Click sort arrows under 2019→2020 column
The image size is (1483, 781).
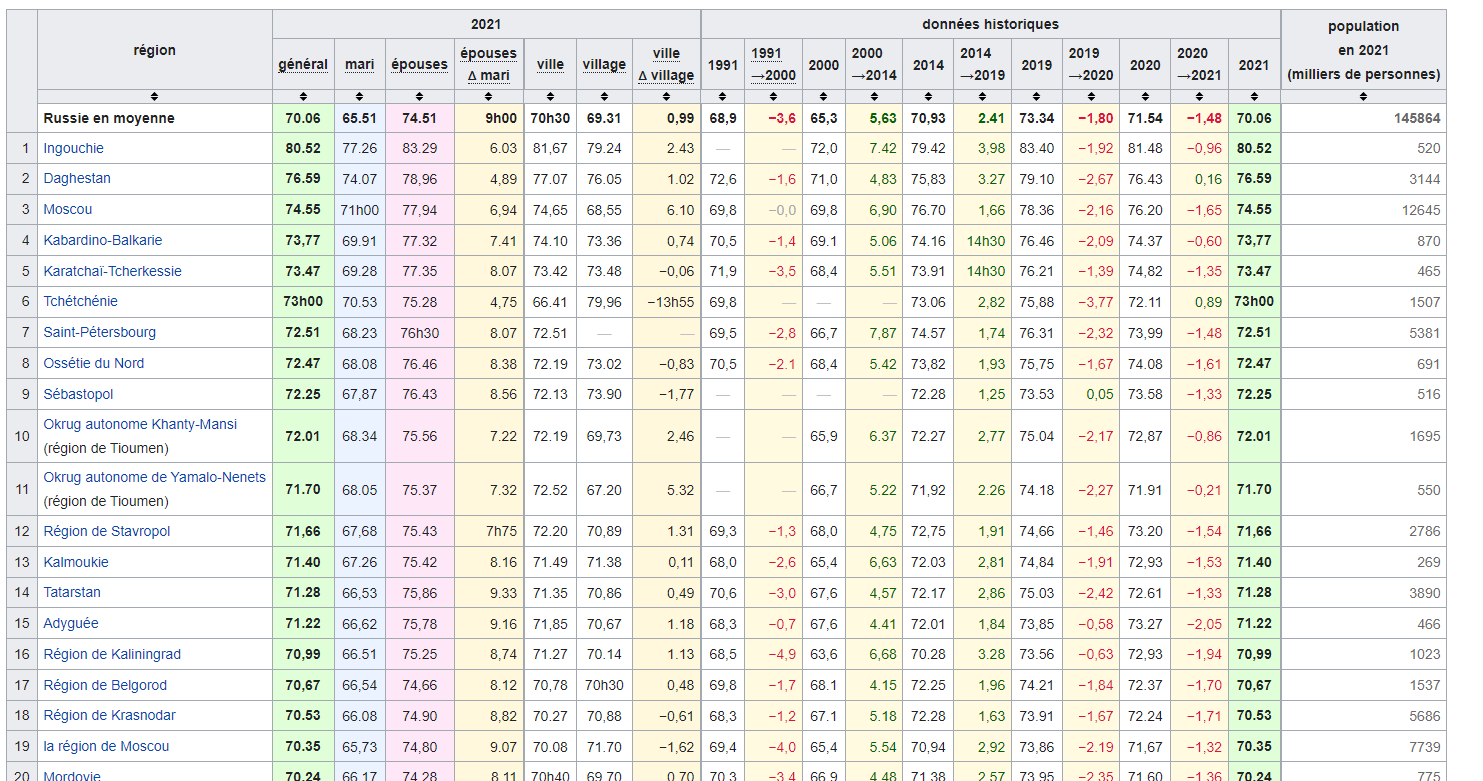[1090, 96]
